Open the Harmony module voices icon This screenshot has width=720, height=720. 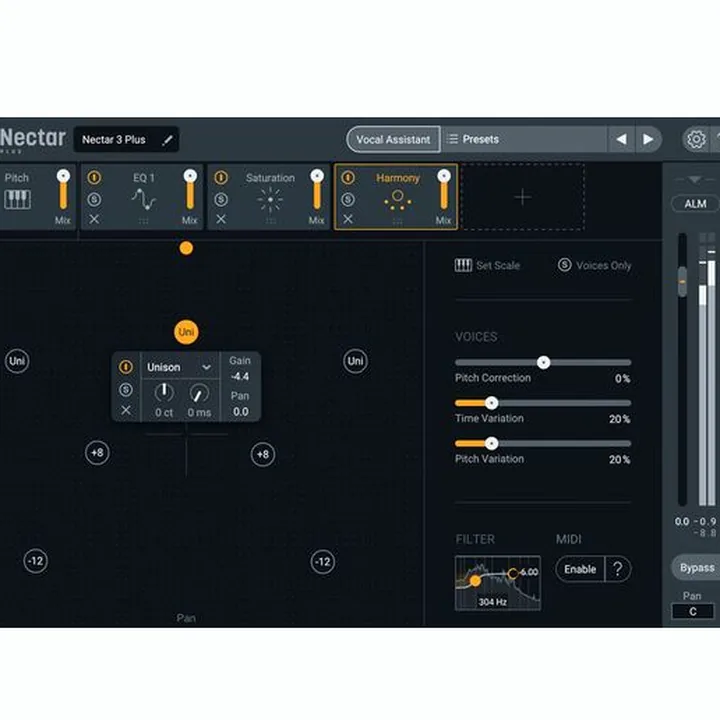(398, 200)
